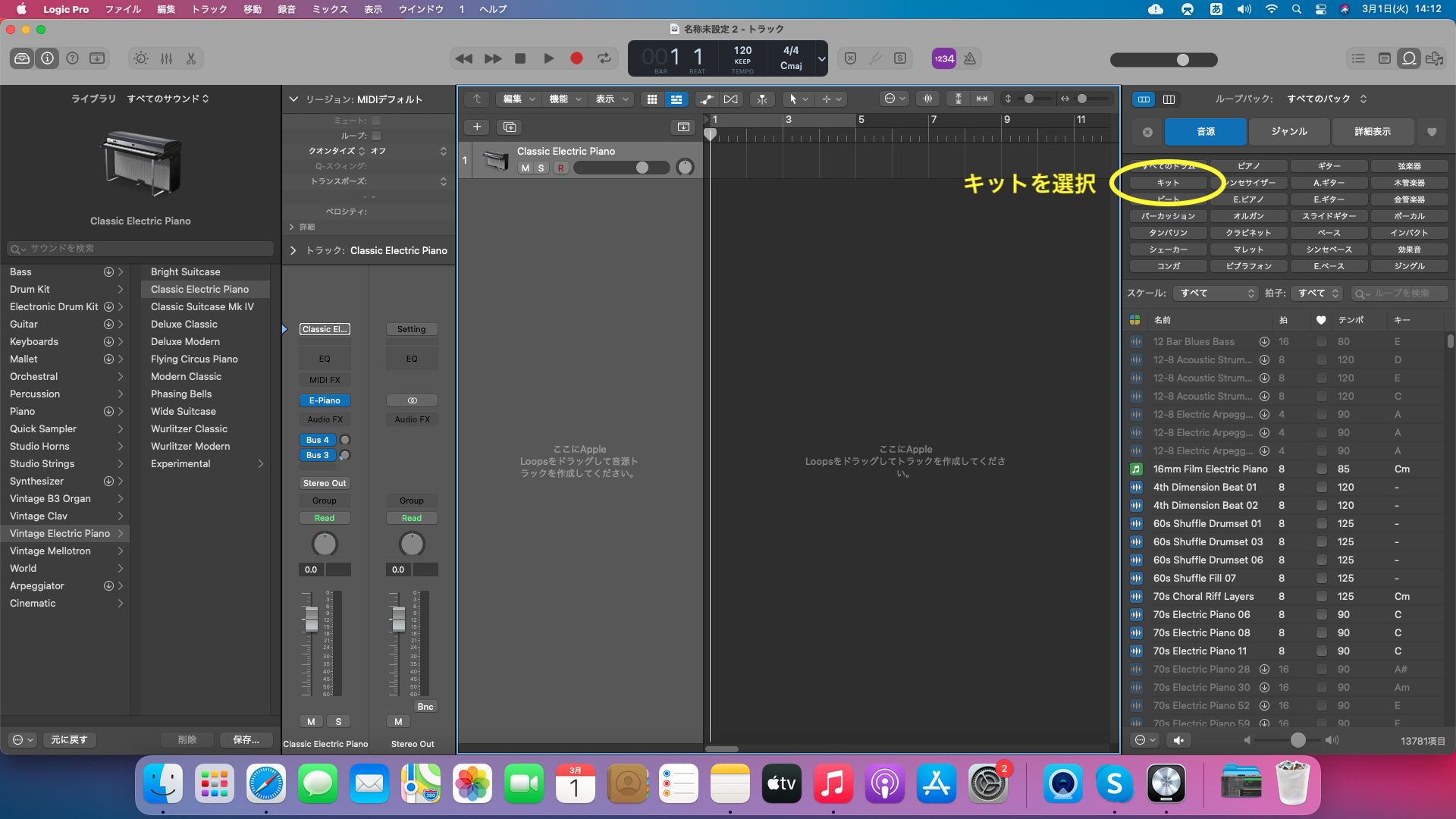Record-enable the Classic Electric Piano track

560,168
